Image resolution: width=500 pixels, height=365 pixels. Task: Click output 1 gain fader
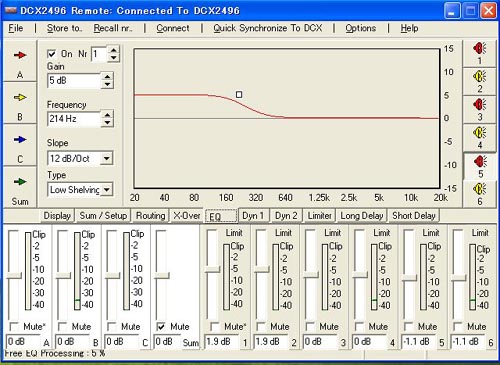(x=212, y=269)
